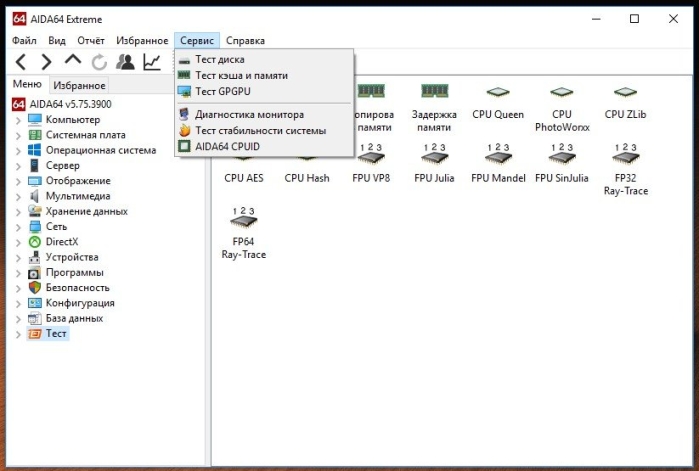
Task: Open the Файл menu
Action: pyautogui.click(x=24, y=41)
